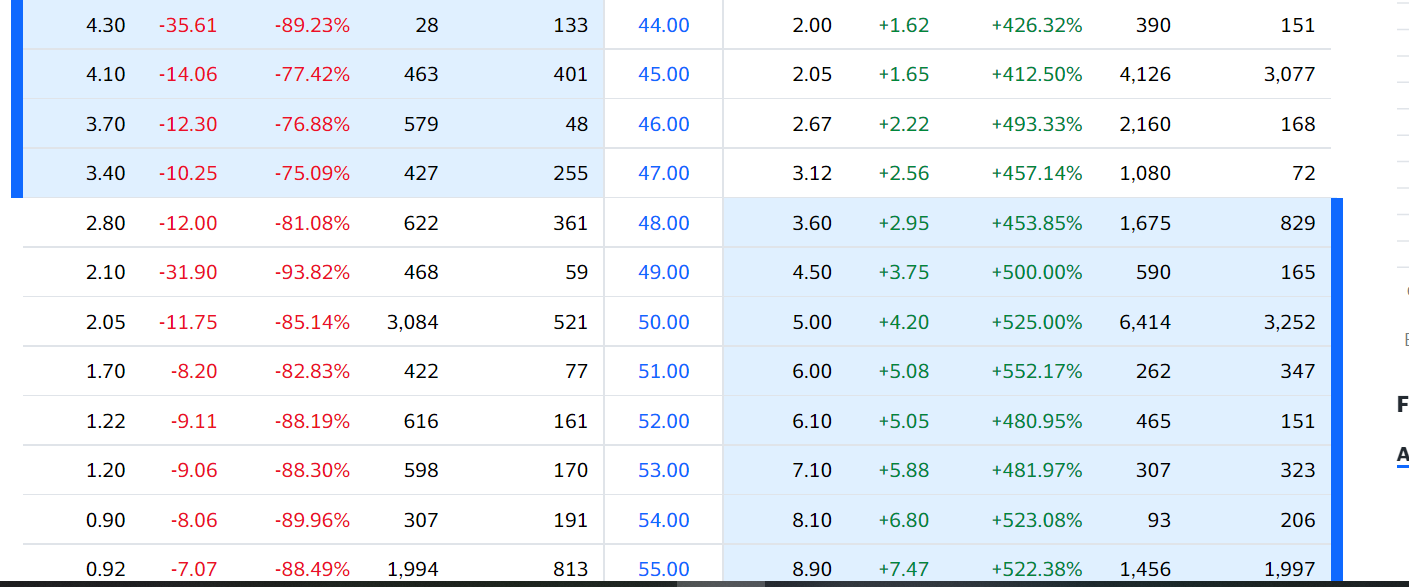This screenshot has width=1409, height=587.
Task: Click put price 7.10
Action: [x=812, y=470]
